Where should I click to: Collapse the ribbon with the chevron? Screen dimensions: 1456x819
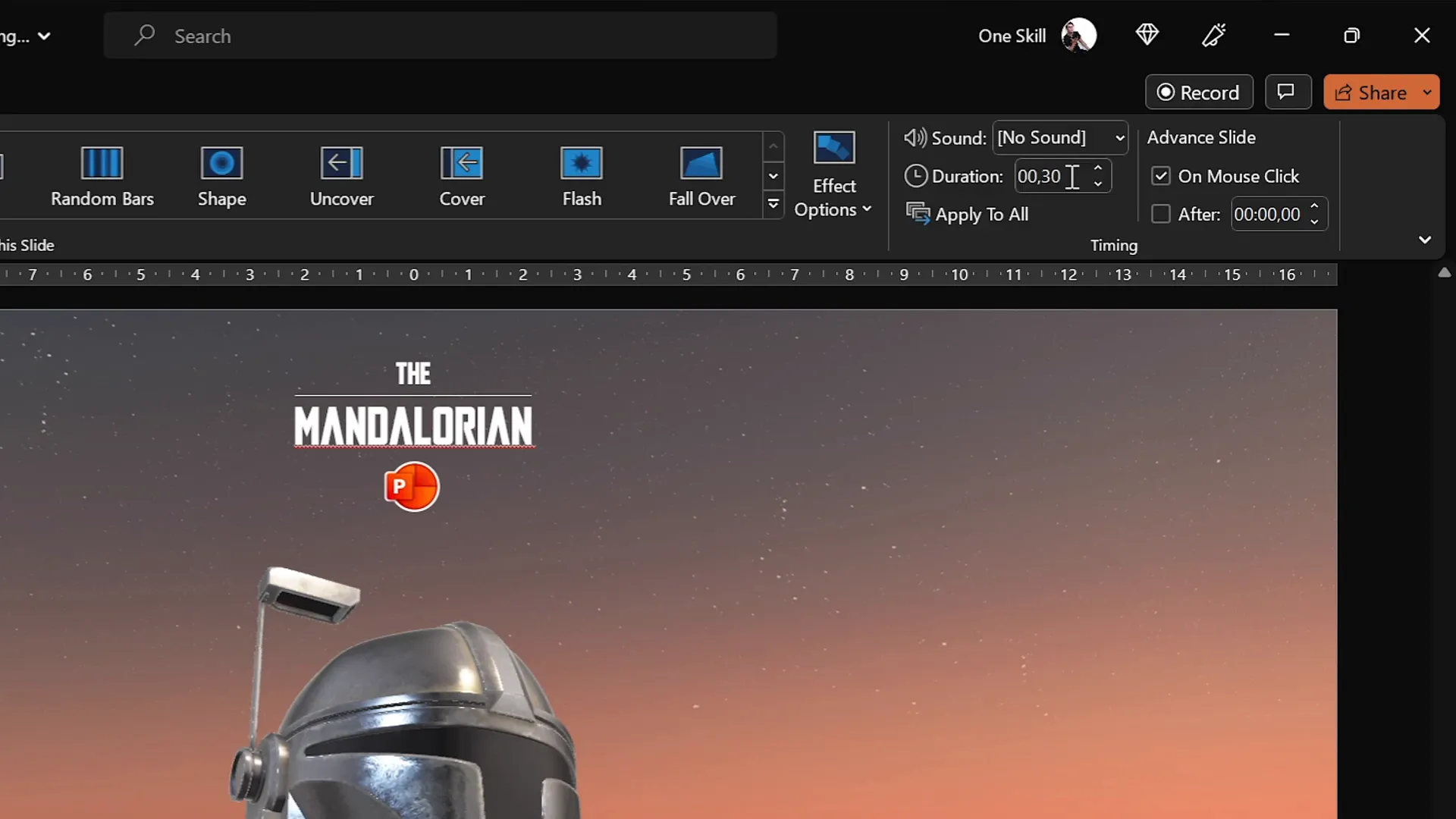click(x=1425, y=240)
